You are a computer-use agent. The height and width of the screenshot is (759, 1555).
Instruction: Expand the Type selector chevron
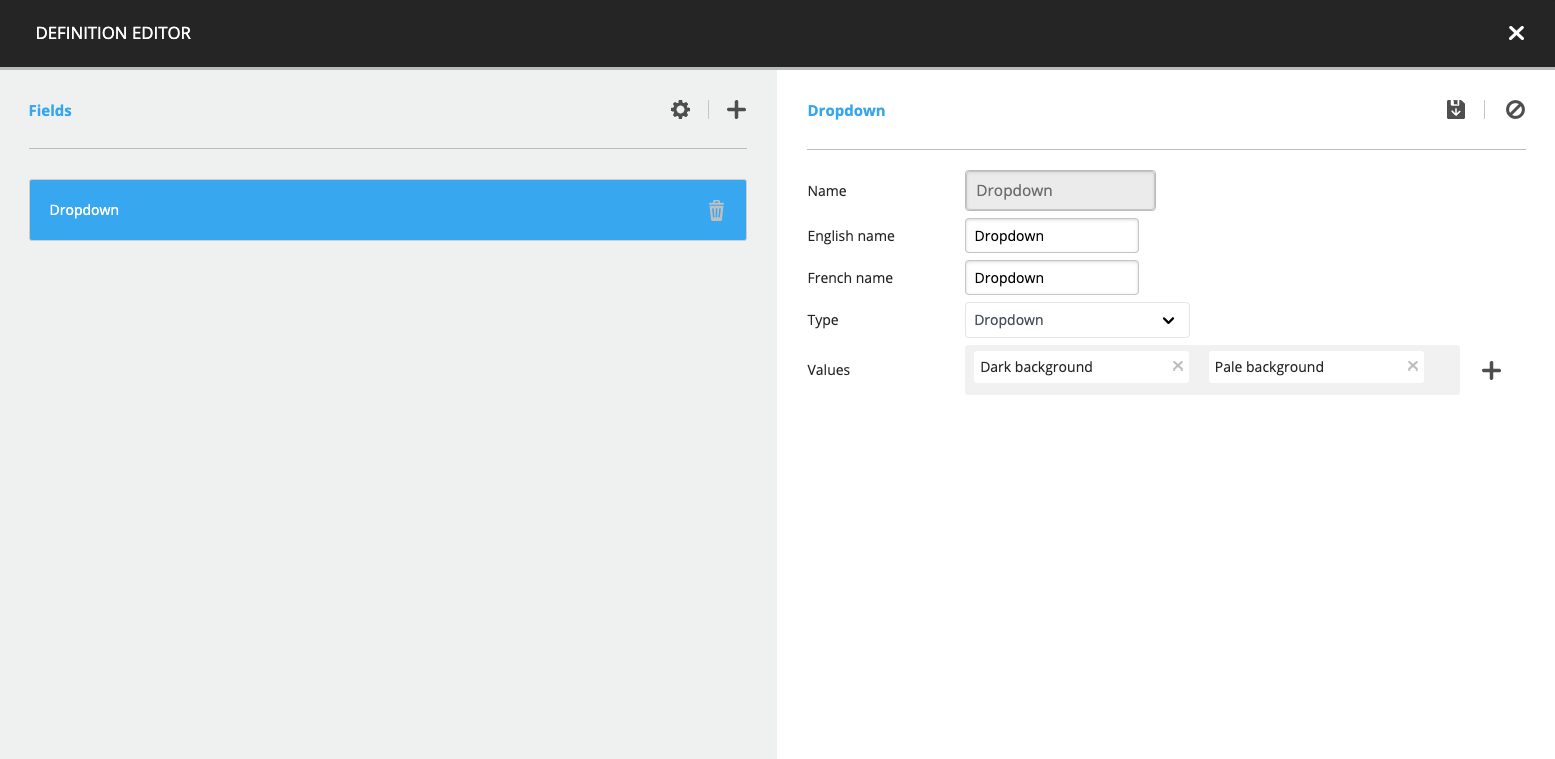[x=1167, y=320]
